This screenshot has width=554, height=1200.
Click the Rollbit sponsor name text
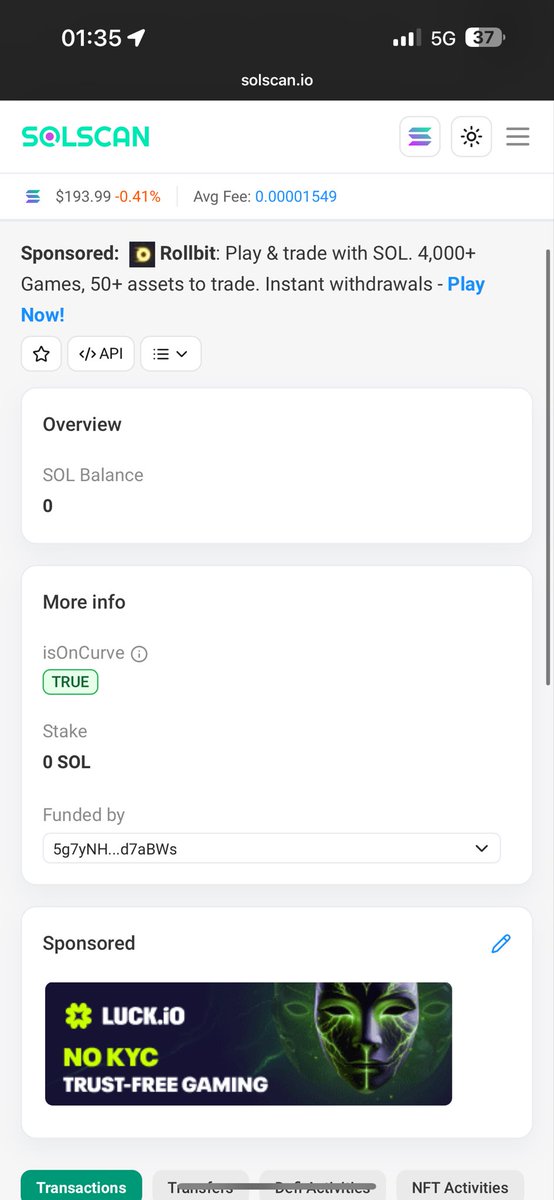tap(187, 254)
